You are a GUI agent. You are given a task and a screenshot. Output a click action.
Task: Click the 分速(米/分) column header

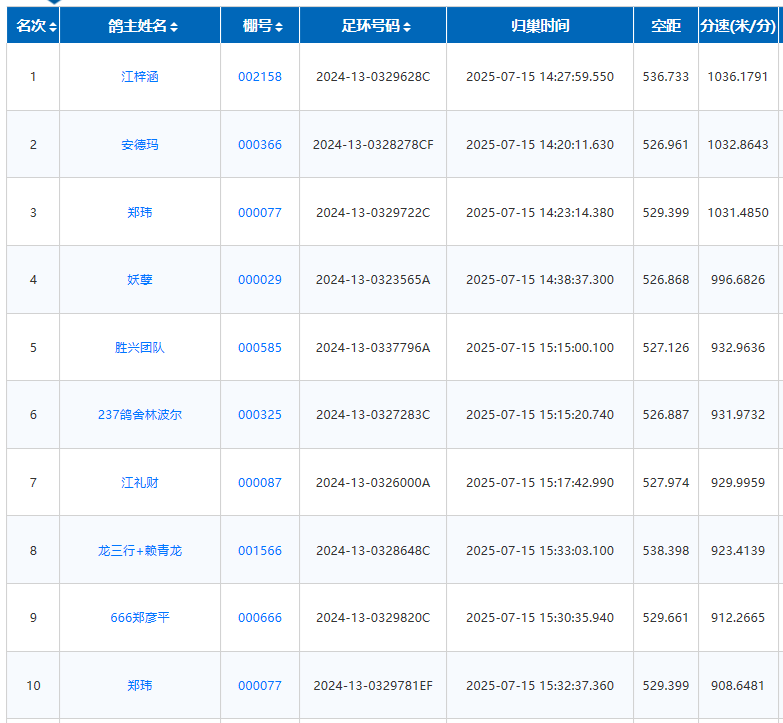737,26
